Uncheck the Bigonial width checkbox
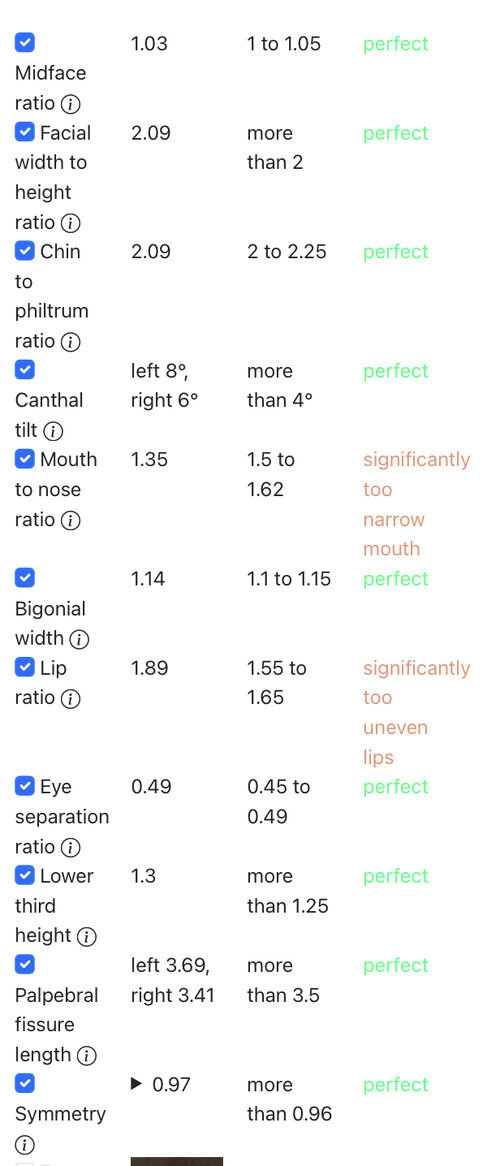Screen dimensions: 500x1166 pyautogui.click(x=25, y=579)
